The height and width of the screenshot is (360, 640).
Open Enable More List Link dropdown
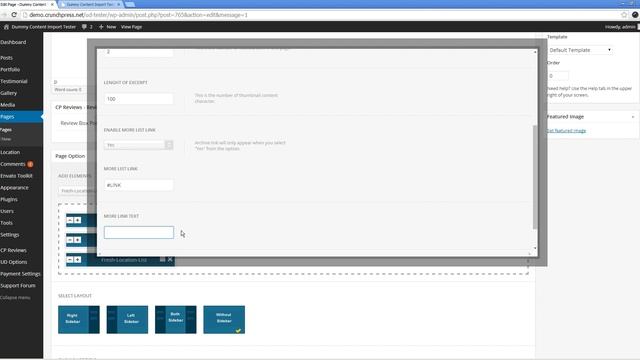click(139, 145)
